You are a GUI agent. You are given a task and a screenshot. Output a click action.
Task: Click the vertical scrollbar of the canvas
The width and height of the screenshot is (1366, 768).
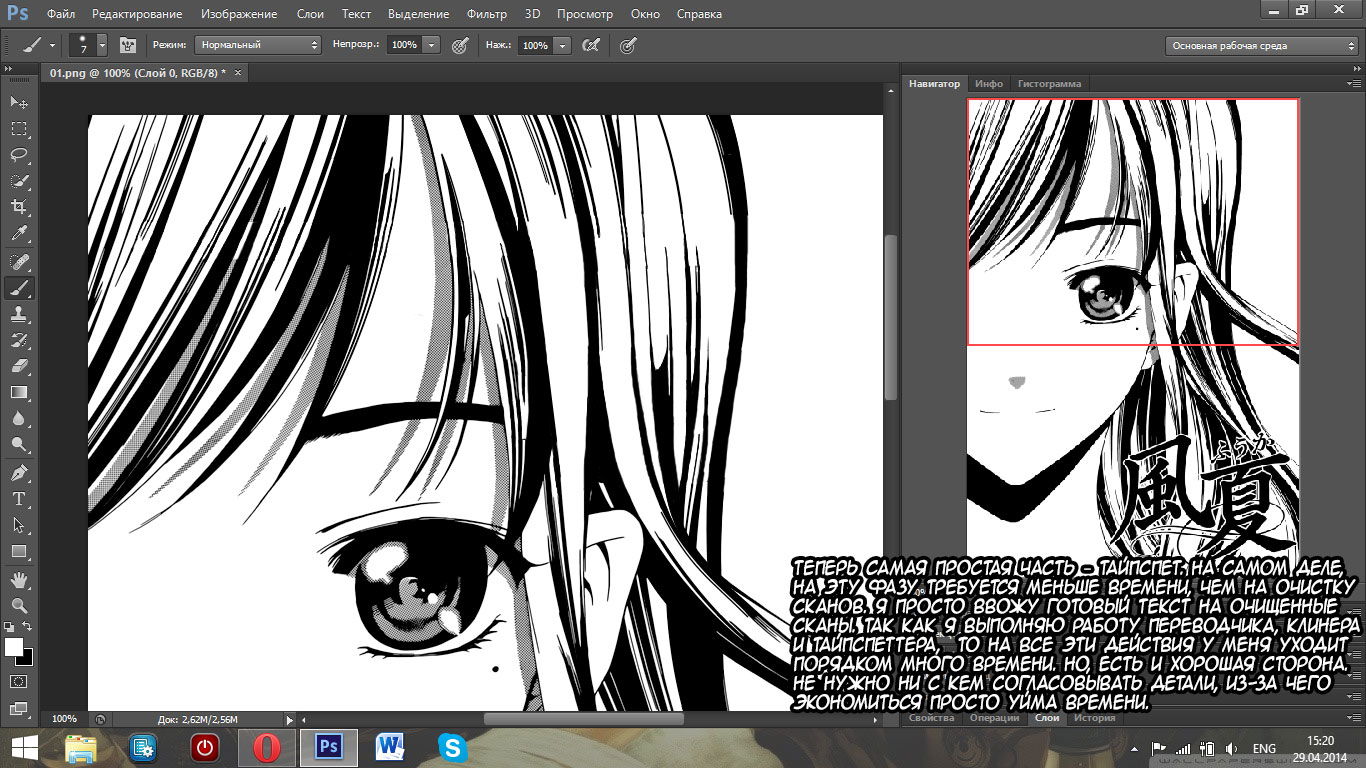pos(891,317)
